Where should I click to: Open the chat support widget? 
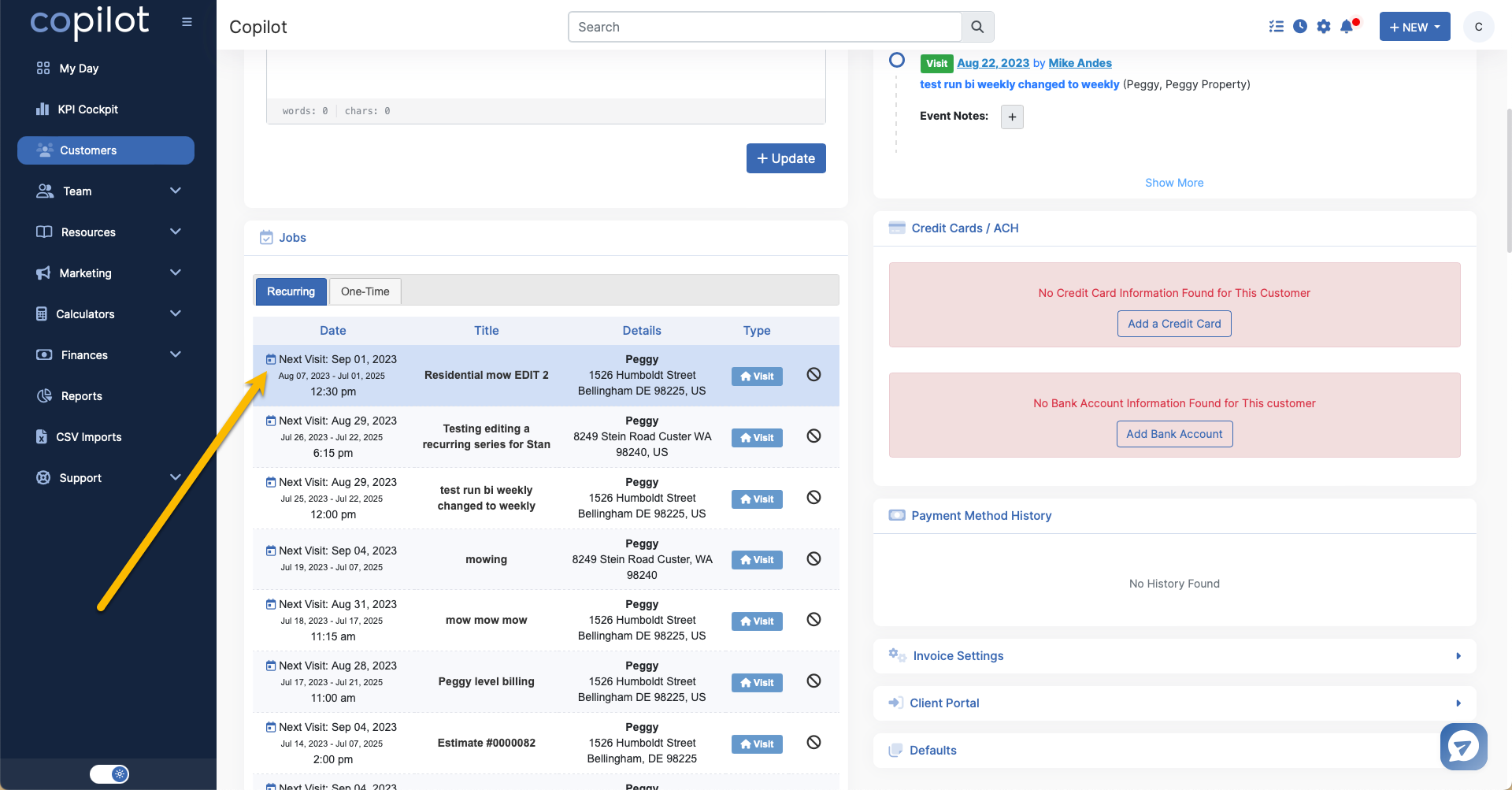1463,746
